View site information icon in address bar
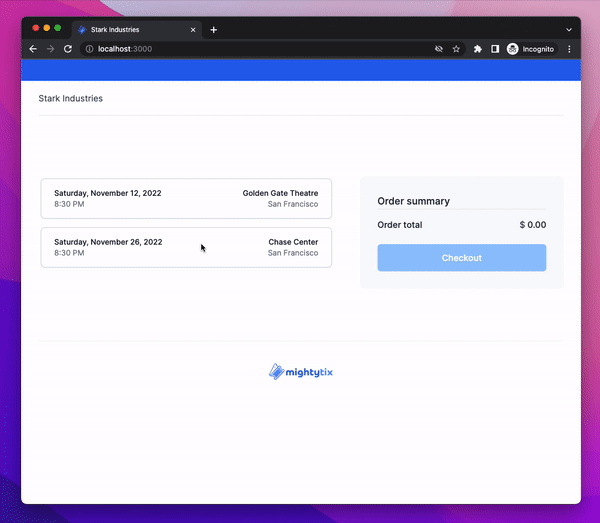Viewport: 600px width, 523px height. (89, 49)
